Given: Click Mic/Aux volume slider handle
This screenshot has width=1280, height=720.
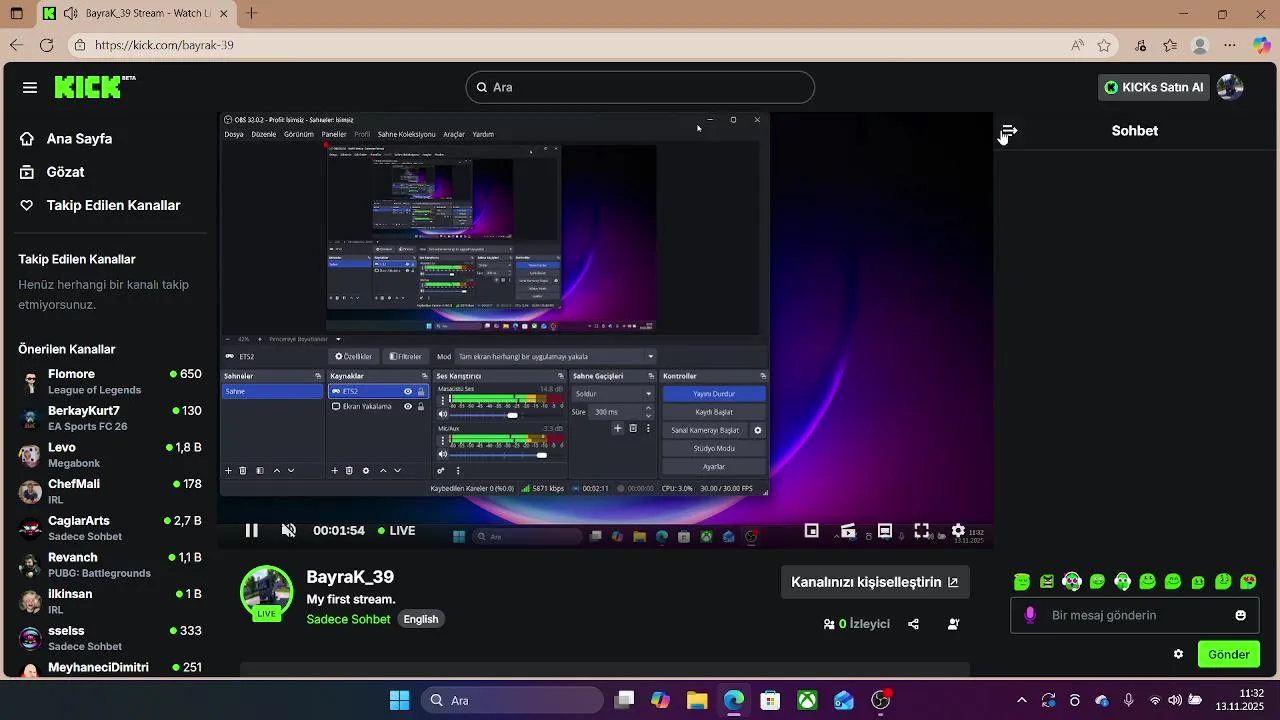Looking at the screenshot, I should coord(542,454).
